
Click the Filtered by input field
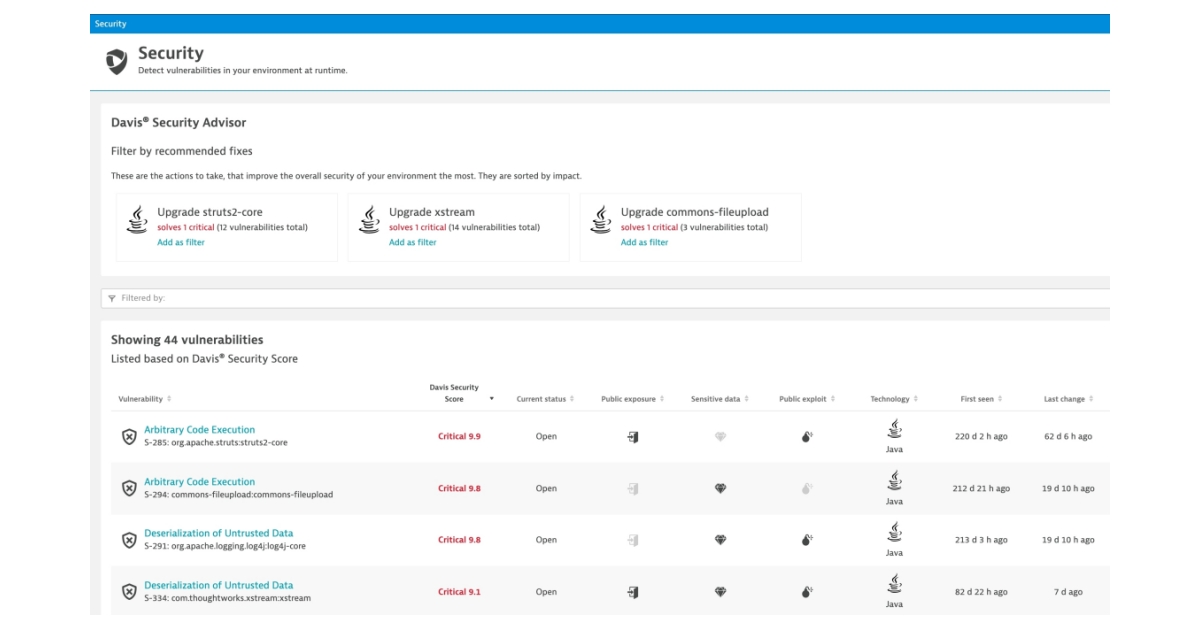[605, 298]
